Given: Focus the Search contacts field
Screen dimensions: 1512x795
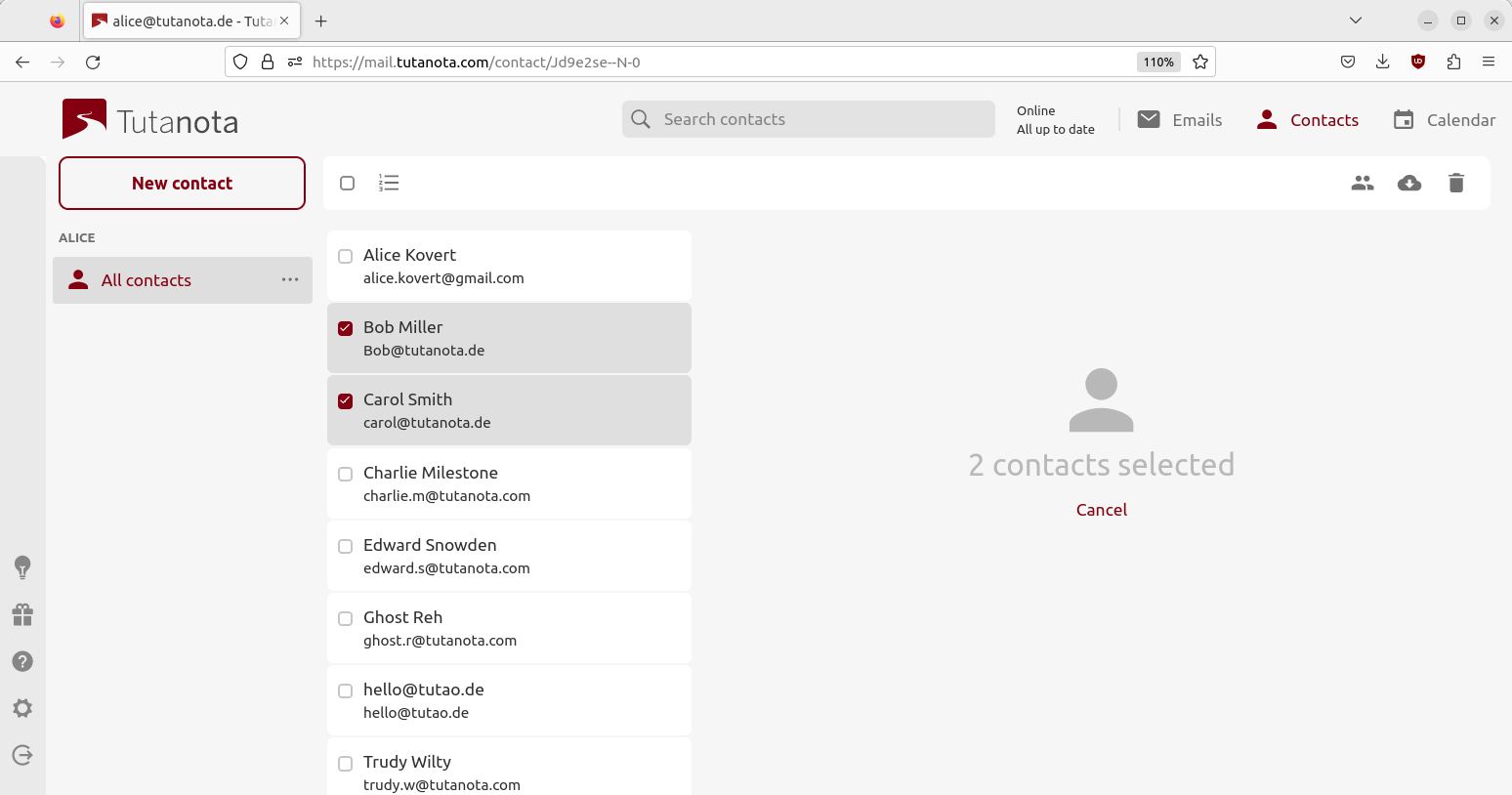Looking at the screenshot, I should click(x=809, y=119).
